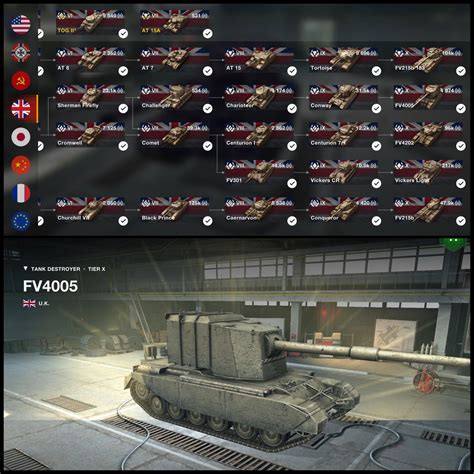Open the FV4005 tier X tank card
The height and width of the screenshot is (474, 474).
pos(428,98)
